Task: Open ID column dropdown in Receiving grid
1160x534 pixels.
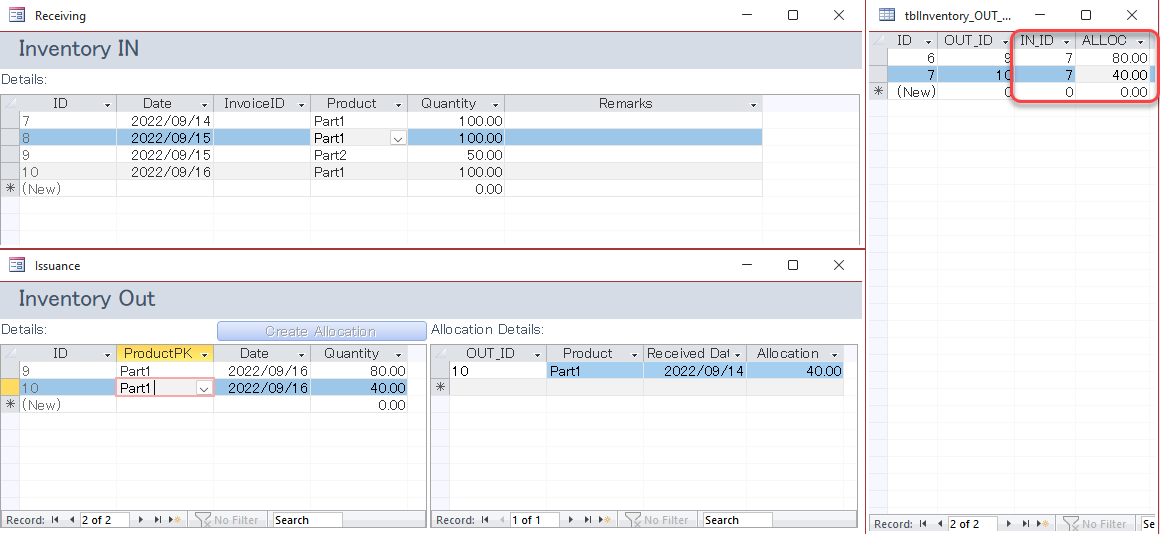Action: pos(108,104)
